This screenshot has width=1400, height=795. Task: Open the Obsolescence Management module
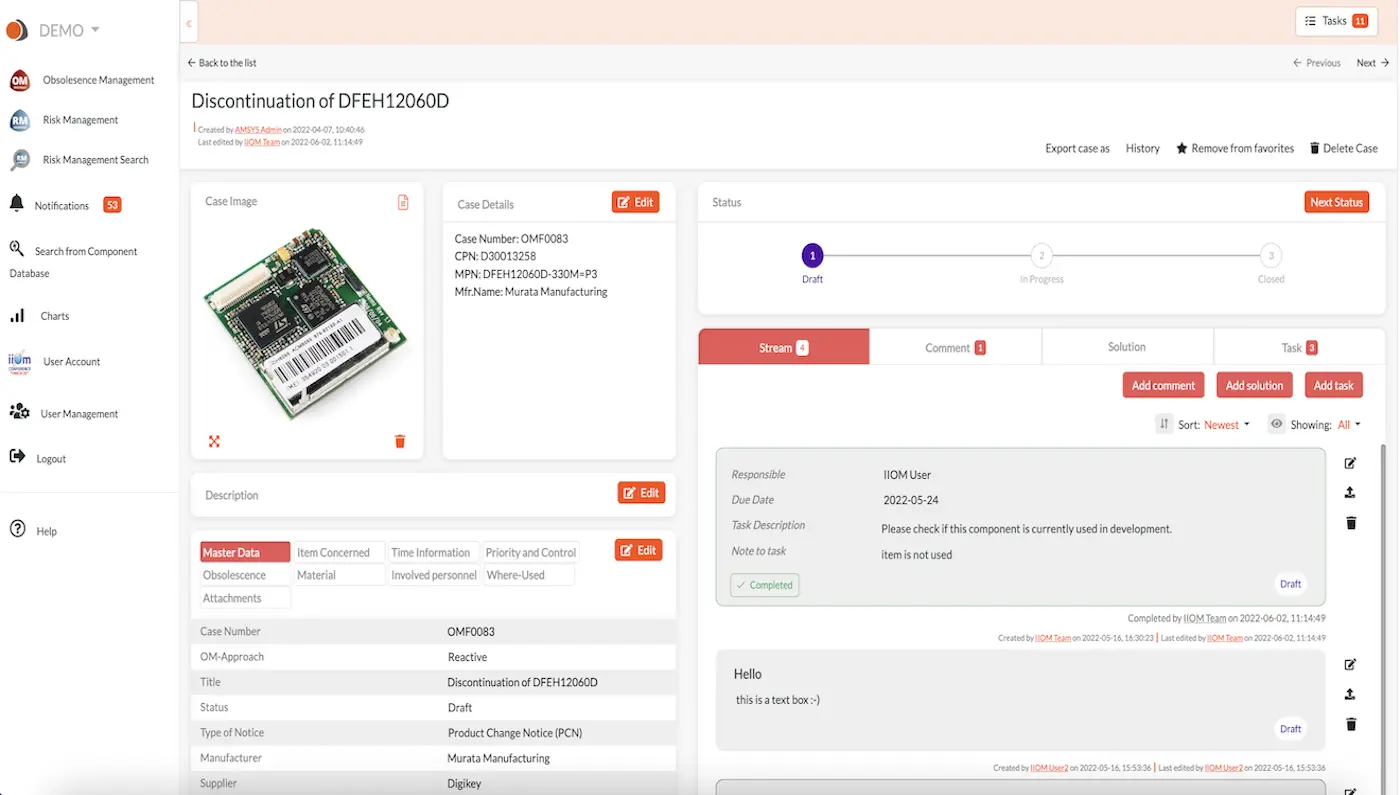click(x=97, y=80)
